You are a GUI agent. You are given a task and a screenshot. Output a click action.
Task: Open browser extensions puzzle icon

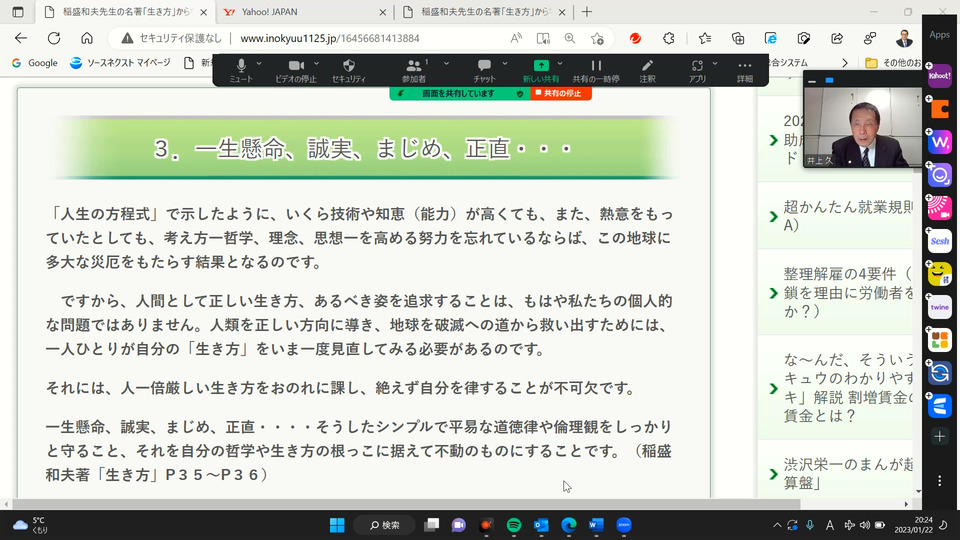(x=669, y=38)
